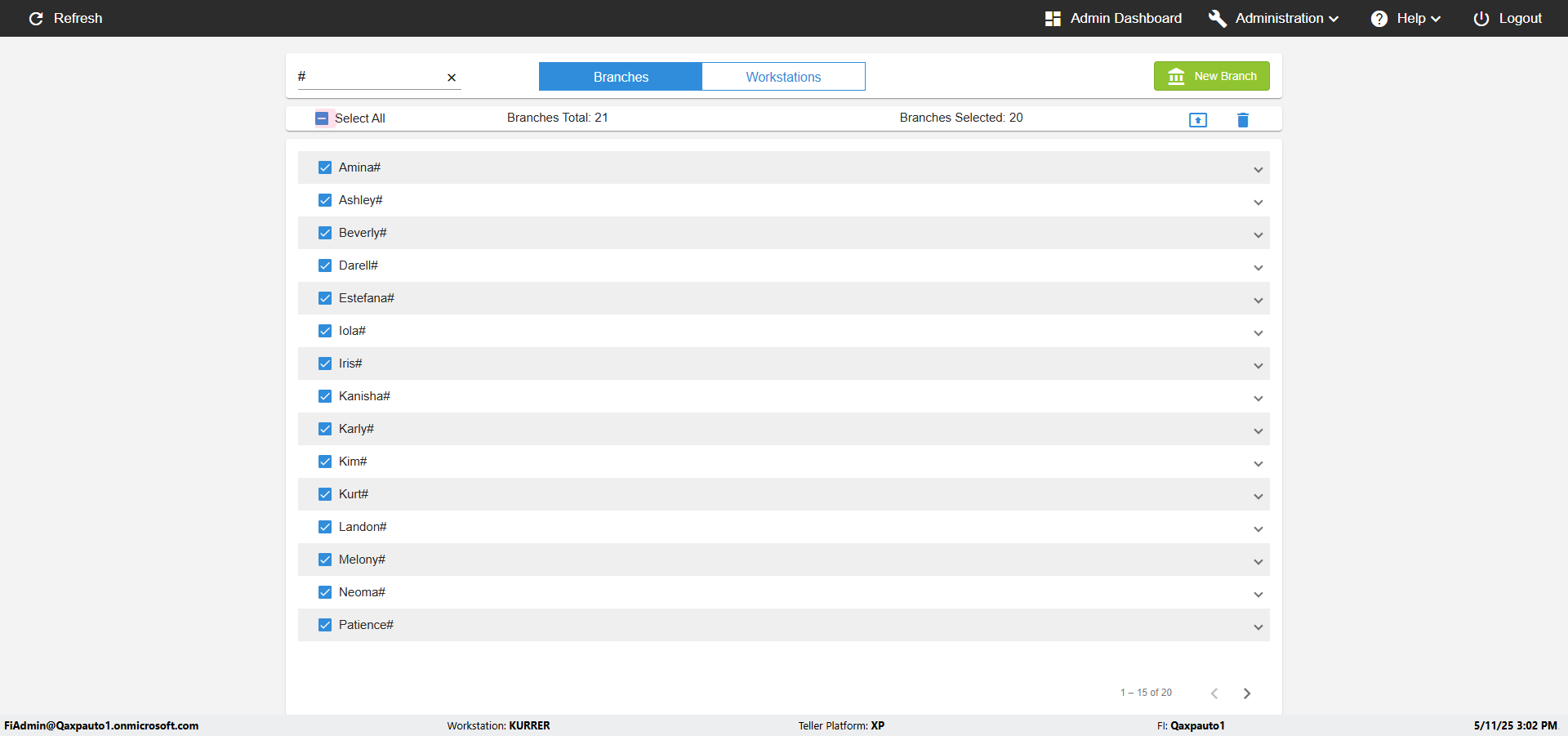Click the Branches Total: 21 text
Viewport: 1568px width, 736px height.
click(558, 118)
